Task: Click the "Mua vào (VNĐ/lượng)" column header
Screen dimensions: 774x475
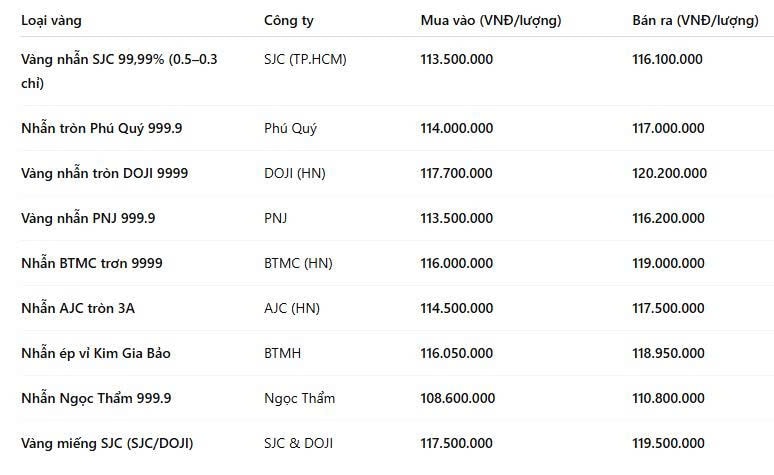Action: (x=491, y=20)
